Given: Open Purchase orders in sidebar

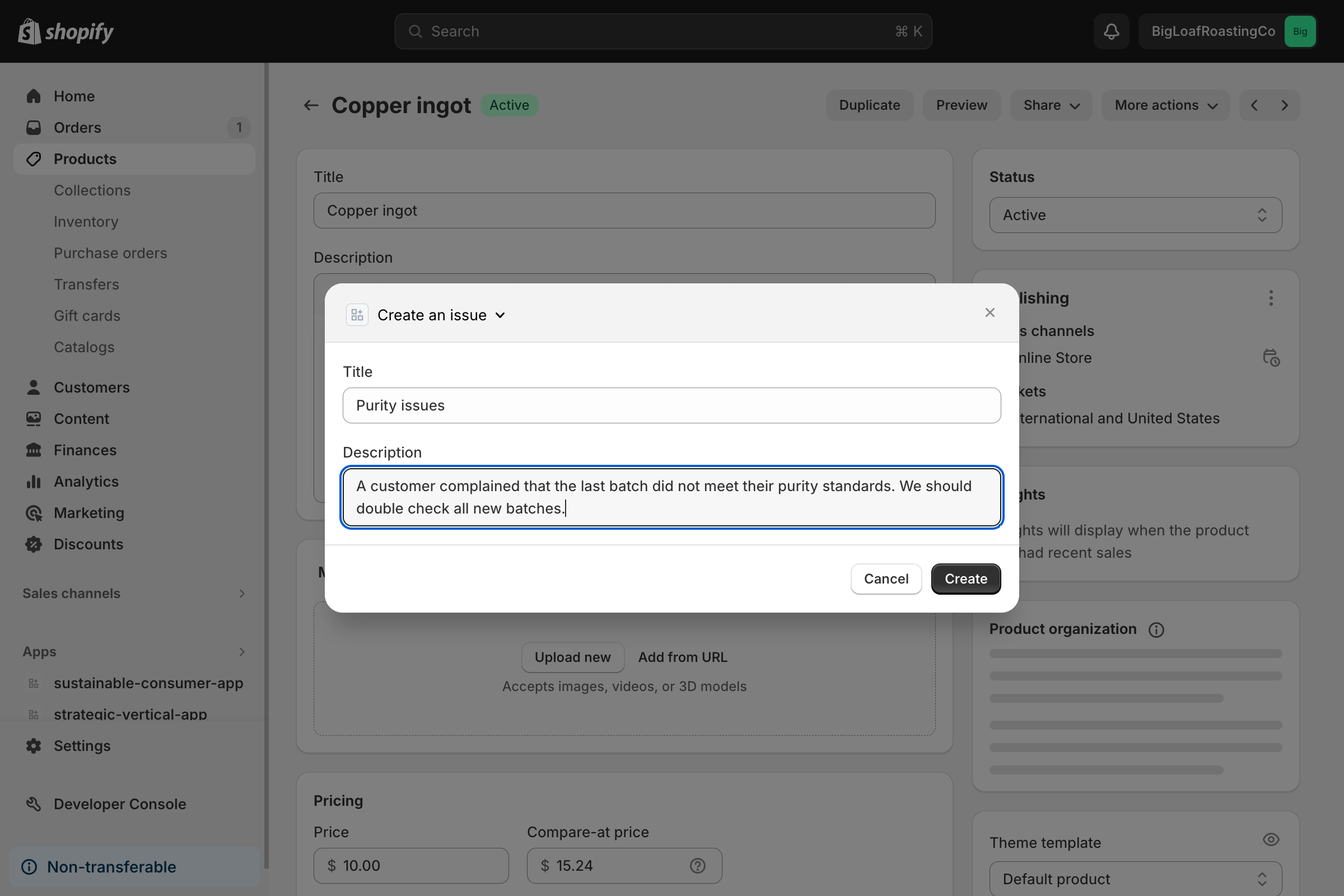Looking at the screenshot, I should click(x=110, y=253).
